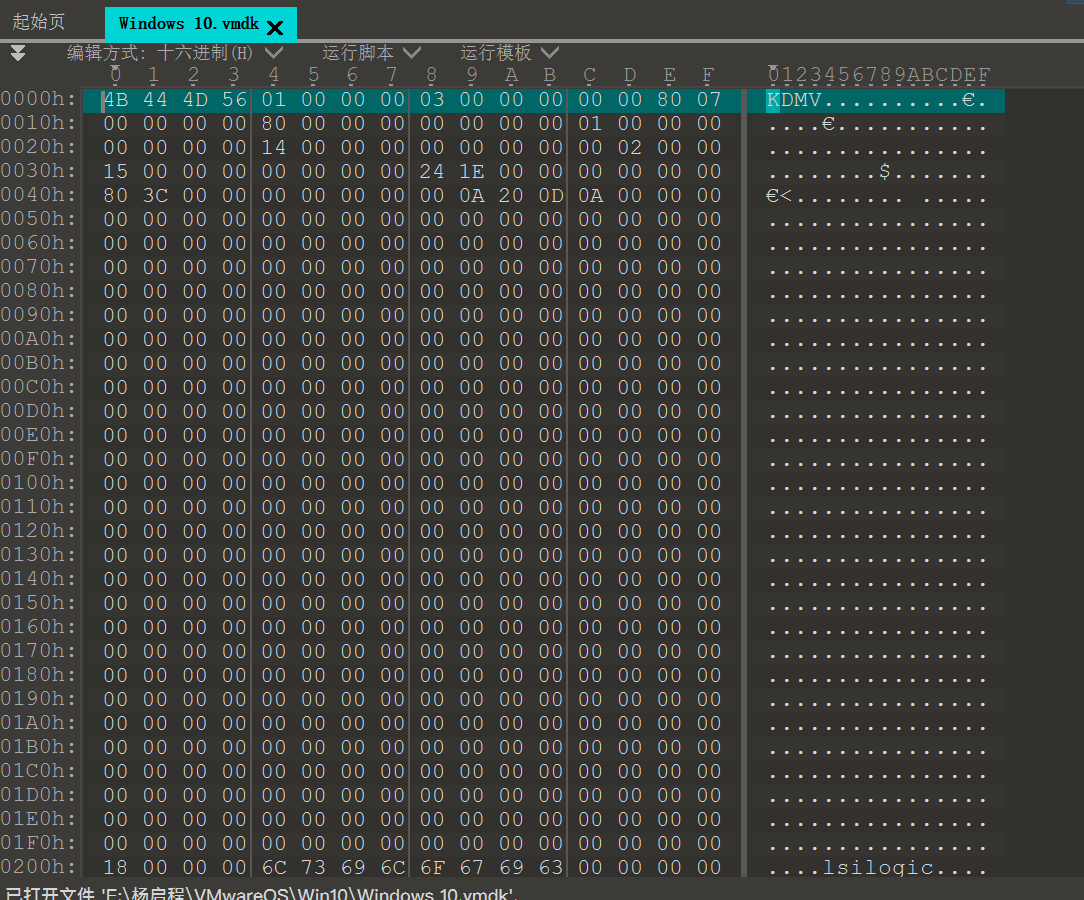Select byte 67 in row 0200h
1084x900 pixels.
(471, 868)
